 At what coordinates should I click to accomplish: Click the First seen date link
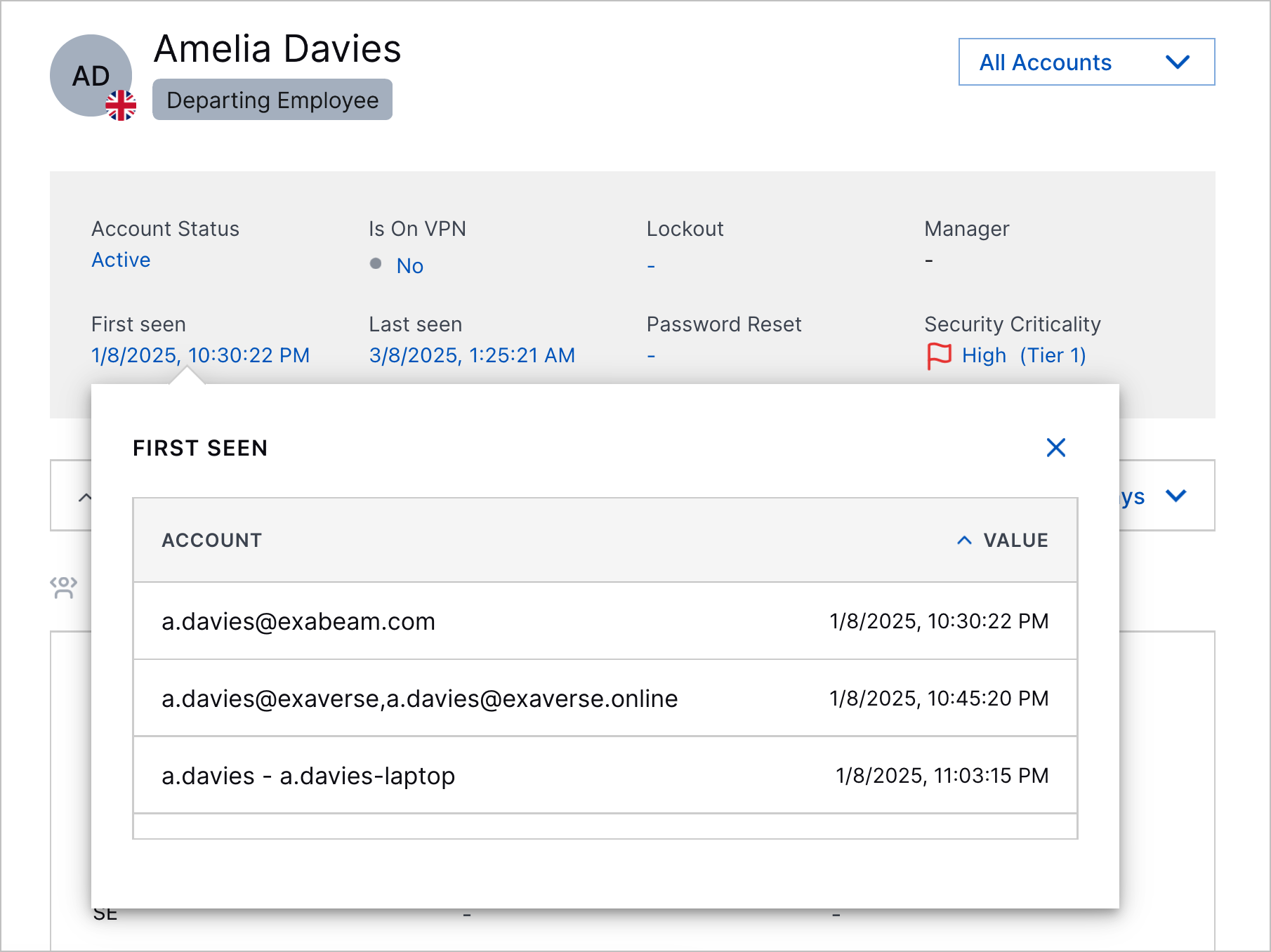click(x=199, y=355)
